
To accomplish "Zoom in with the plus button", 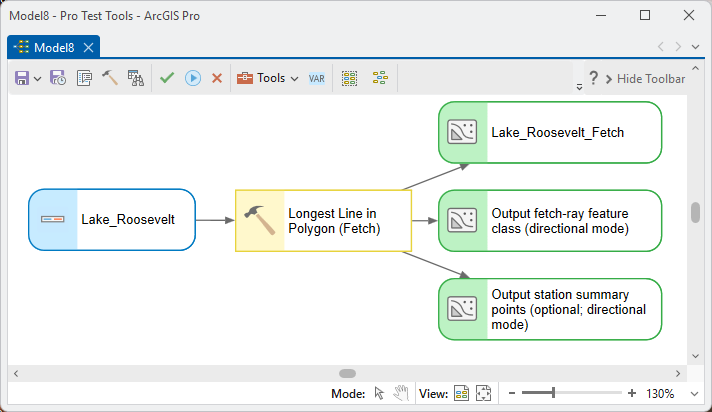I will click(x=632, y=393).
